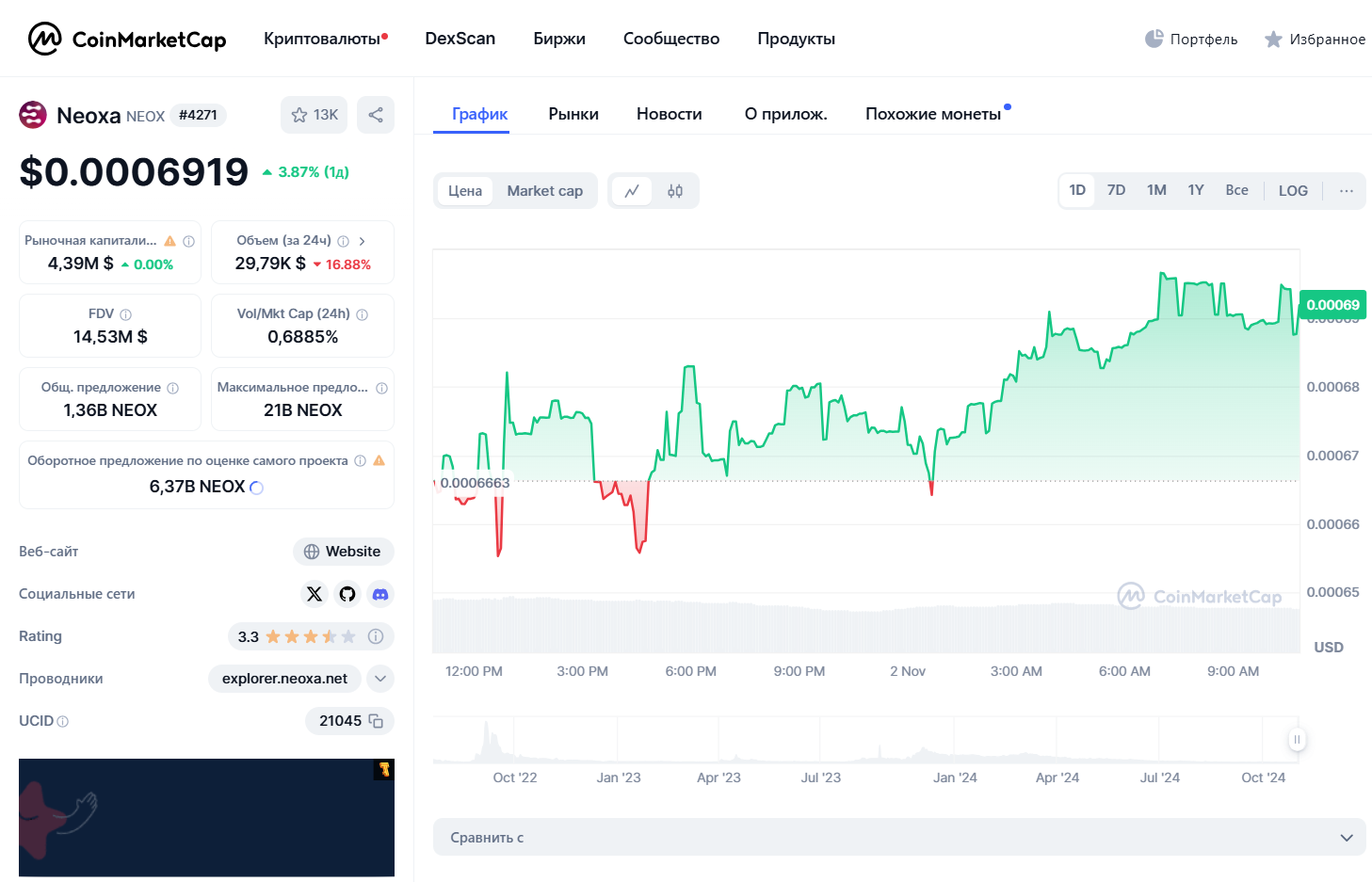Select 7D time range
Image resolution: width=1372 pixels, height=882 pixels.
[1117, 190]
